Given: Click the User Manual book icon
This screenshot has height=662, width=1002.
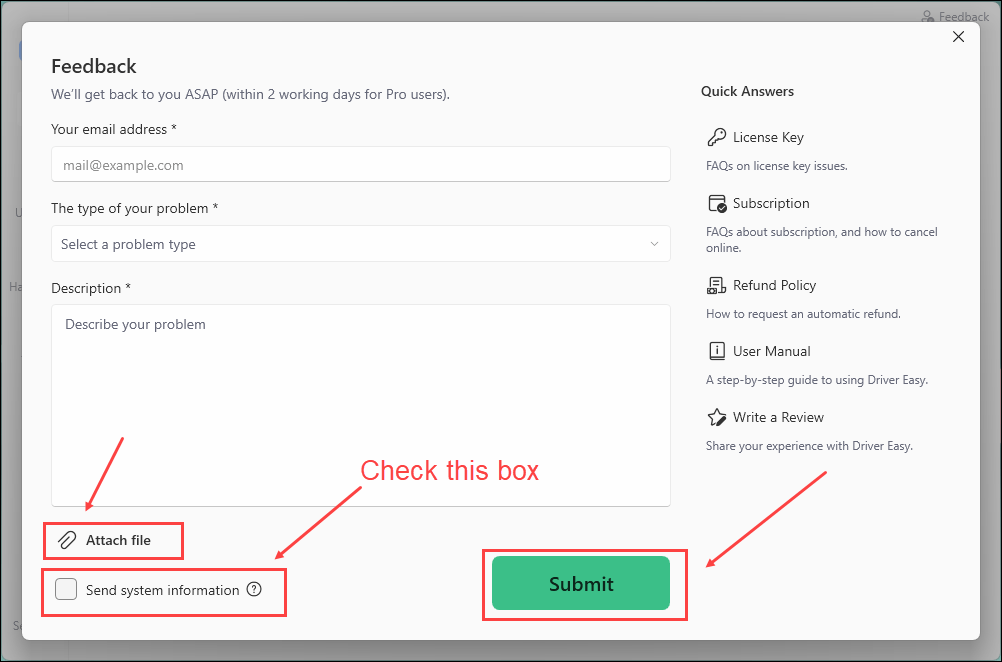Looking at the screenshot, I should click(x=716, y=351).
